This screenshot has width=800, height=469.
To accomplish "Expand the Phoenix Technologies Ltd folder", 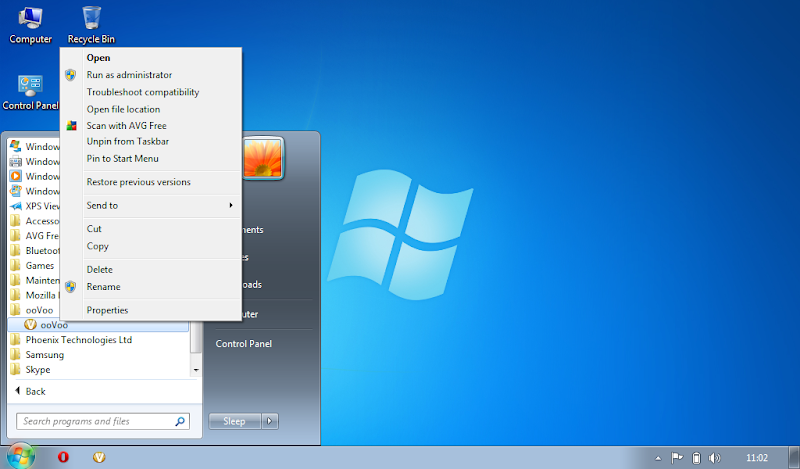I will (x=78, y=340).
